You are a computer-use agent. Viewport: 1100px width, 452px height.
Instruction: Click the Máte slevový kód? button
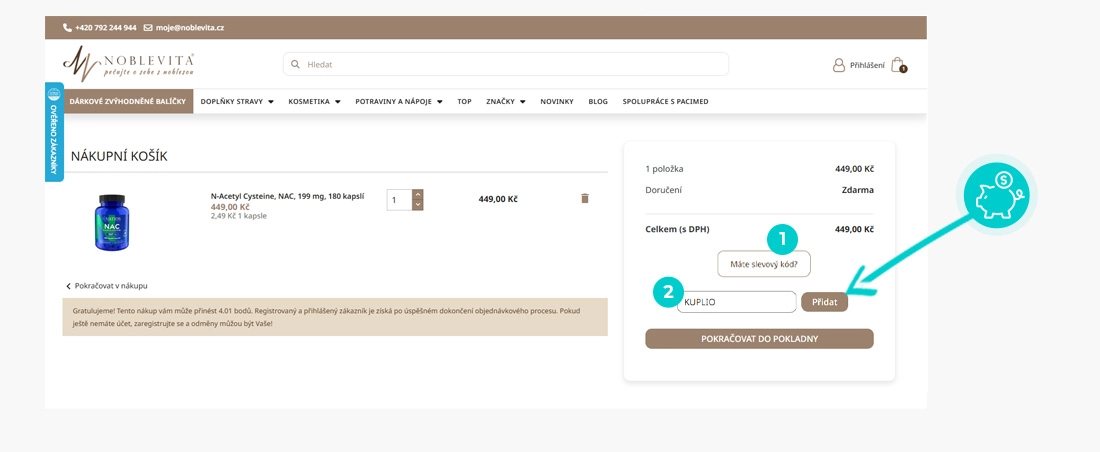point(763,265)
